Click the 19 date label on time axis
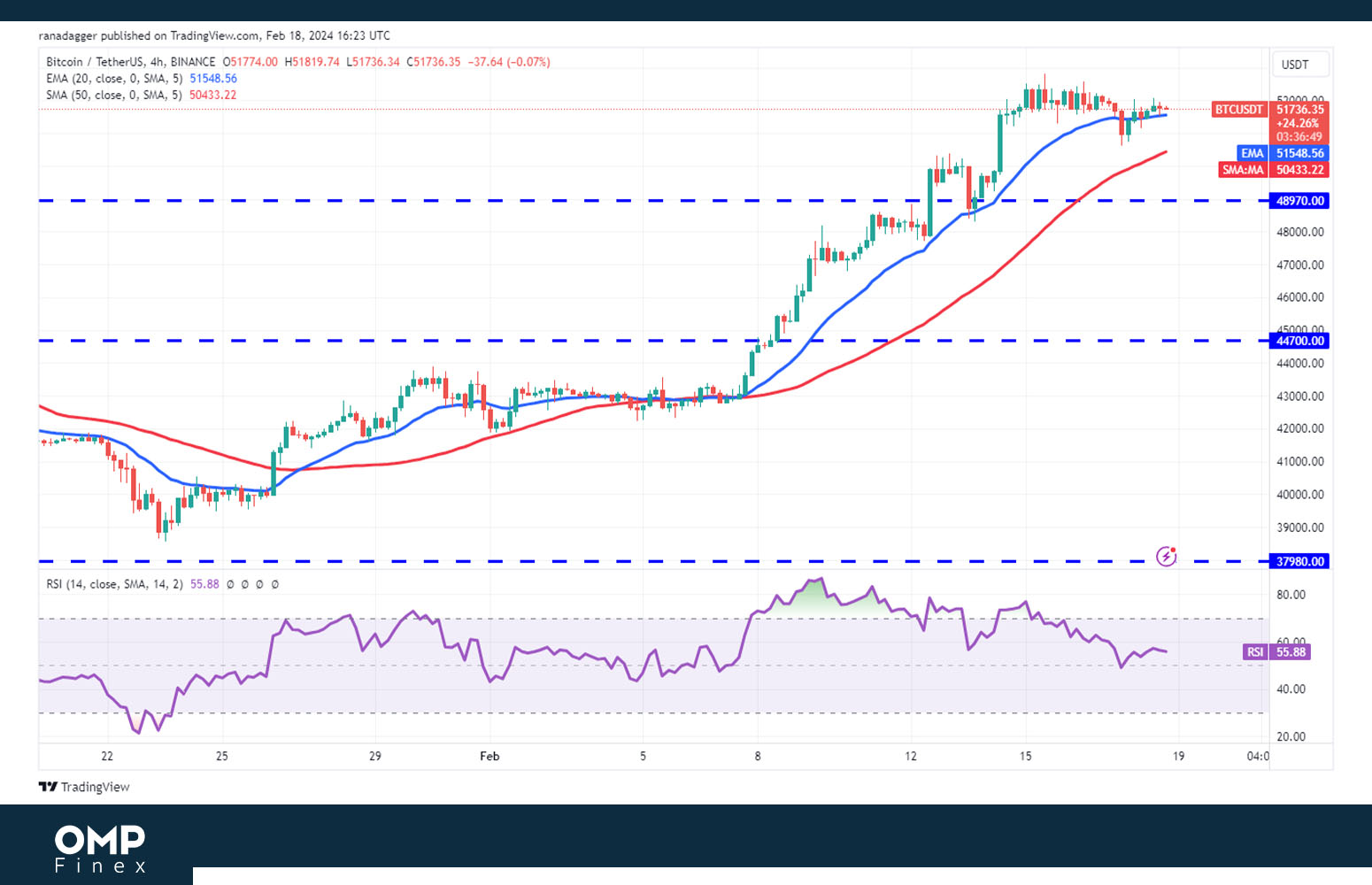 pyautogui.click(x=1178, y=756)
